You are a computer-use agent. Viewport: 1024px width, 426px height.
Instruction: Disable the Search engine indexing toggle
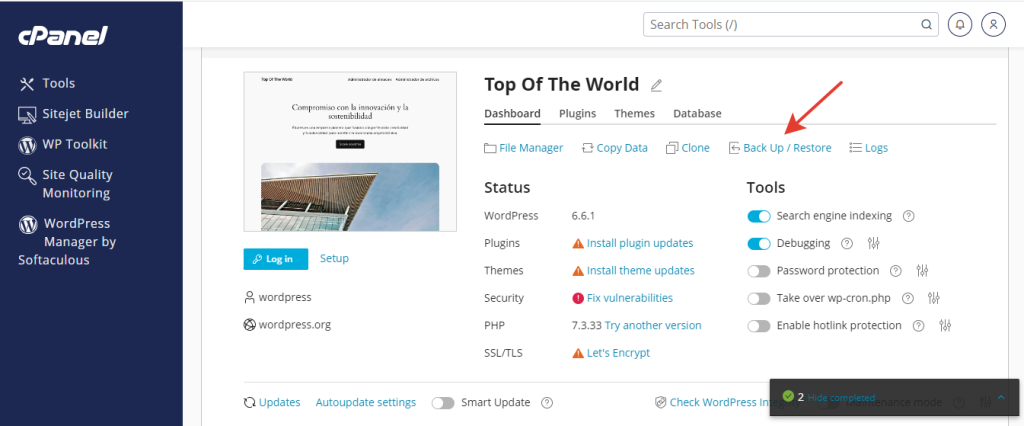pos(759,216)
